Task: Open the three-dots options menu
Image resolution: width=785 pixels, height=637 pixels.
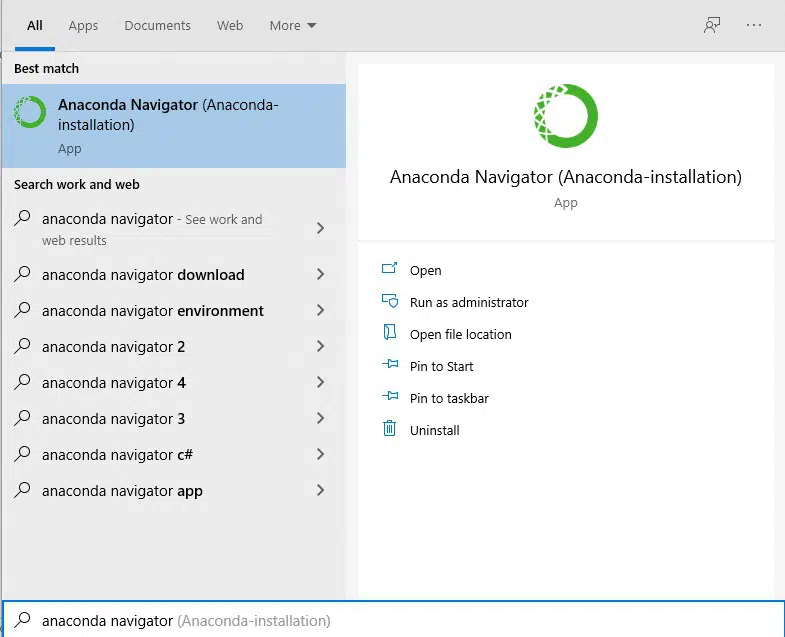Action: tap(753, 25)
